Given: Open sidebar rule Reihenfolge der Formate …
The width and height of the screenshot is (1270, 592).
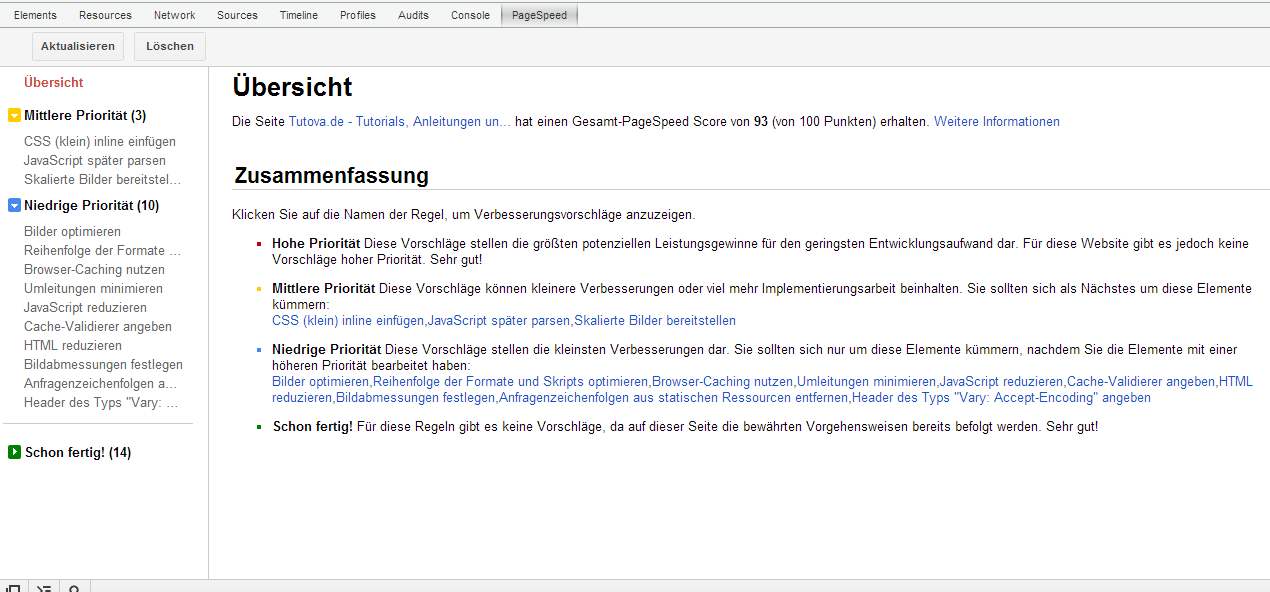Looking at the screenshot, I should pyautogui.click(x=103, y=250).
